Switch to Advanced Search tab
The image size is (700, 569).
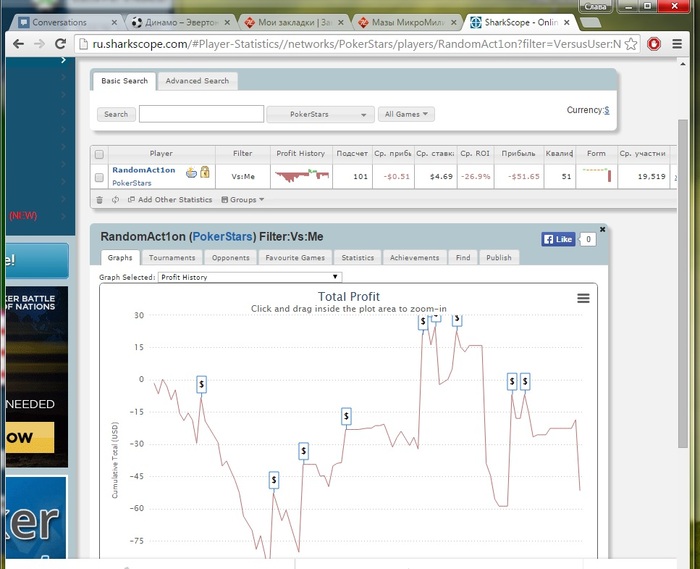tap(197, 81)
